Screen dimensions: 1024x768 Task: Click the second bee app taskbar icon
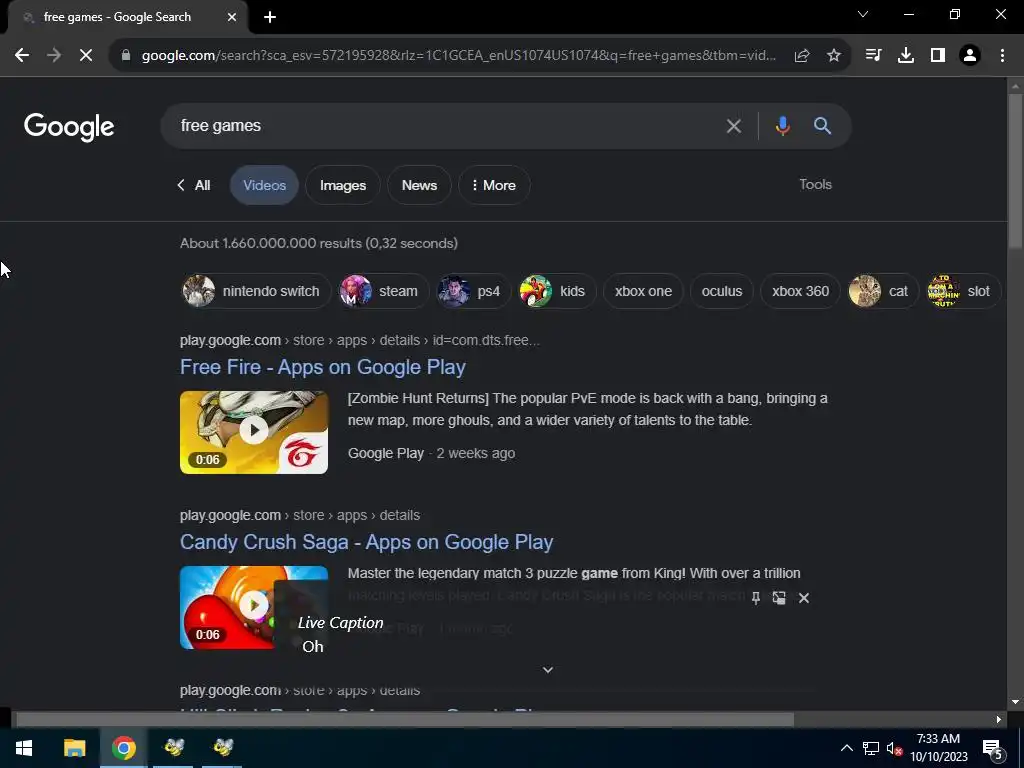(223, 748)
